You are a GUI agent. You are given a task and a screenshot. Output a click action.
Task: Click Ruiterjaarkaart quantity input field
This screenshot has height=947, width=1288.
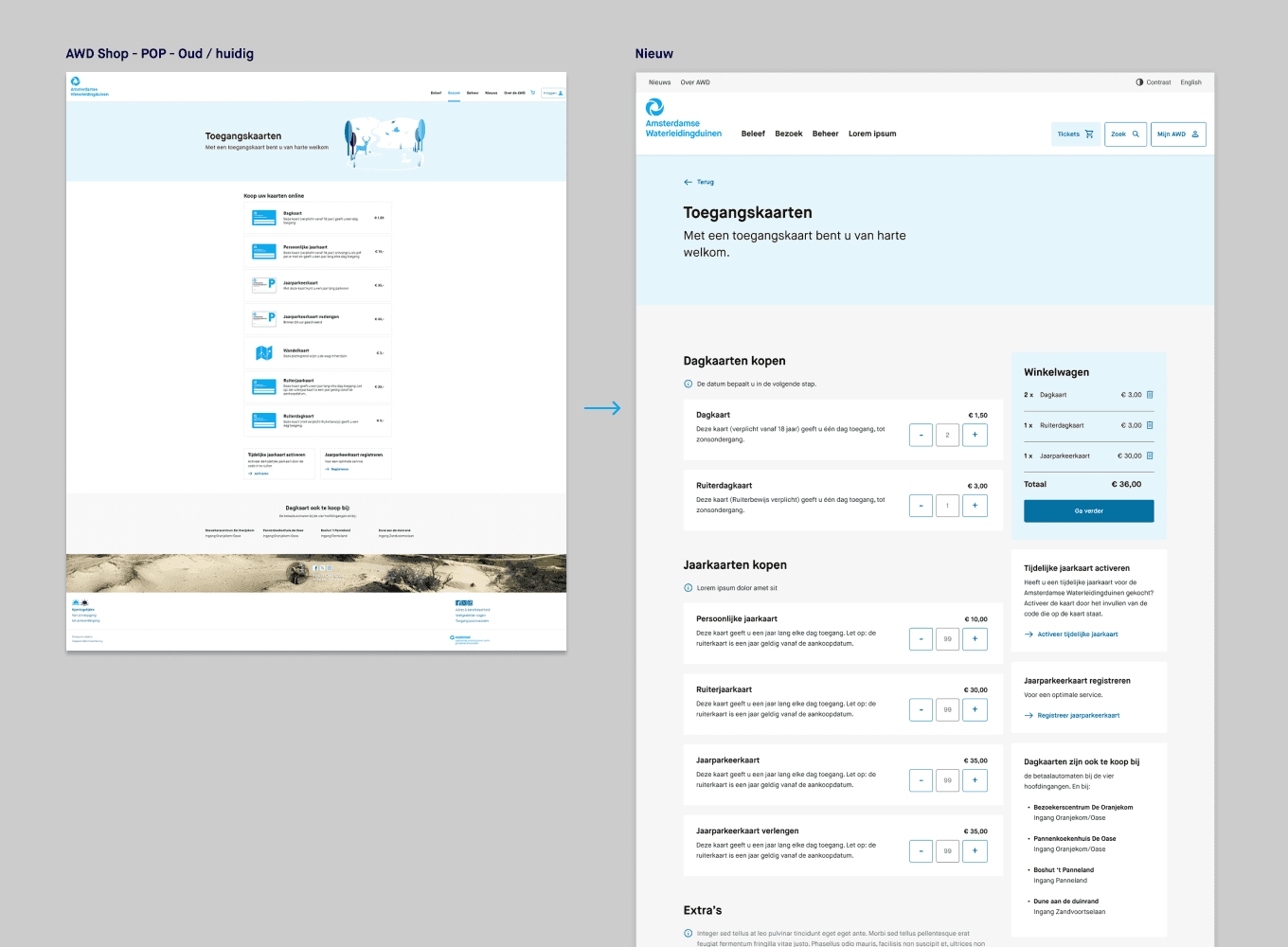tap(947, 709)
